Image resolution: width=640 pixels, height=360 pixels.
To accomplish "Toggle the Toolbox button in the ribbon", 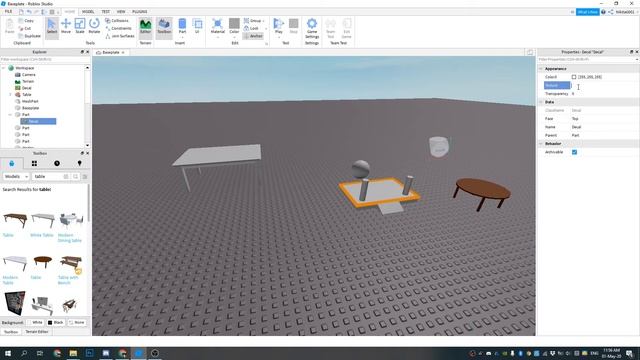I will 164,26.
